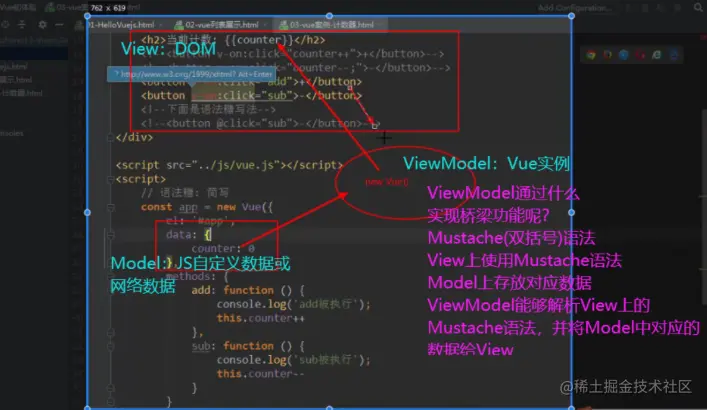Viewport: 707px width, 410px height.
Task: Click the methods: { line
Action: [197, 276]
